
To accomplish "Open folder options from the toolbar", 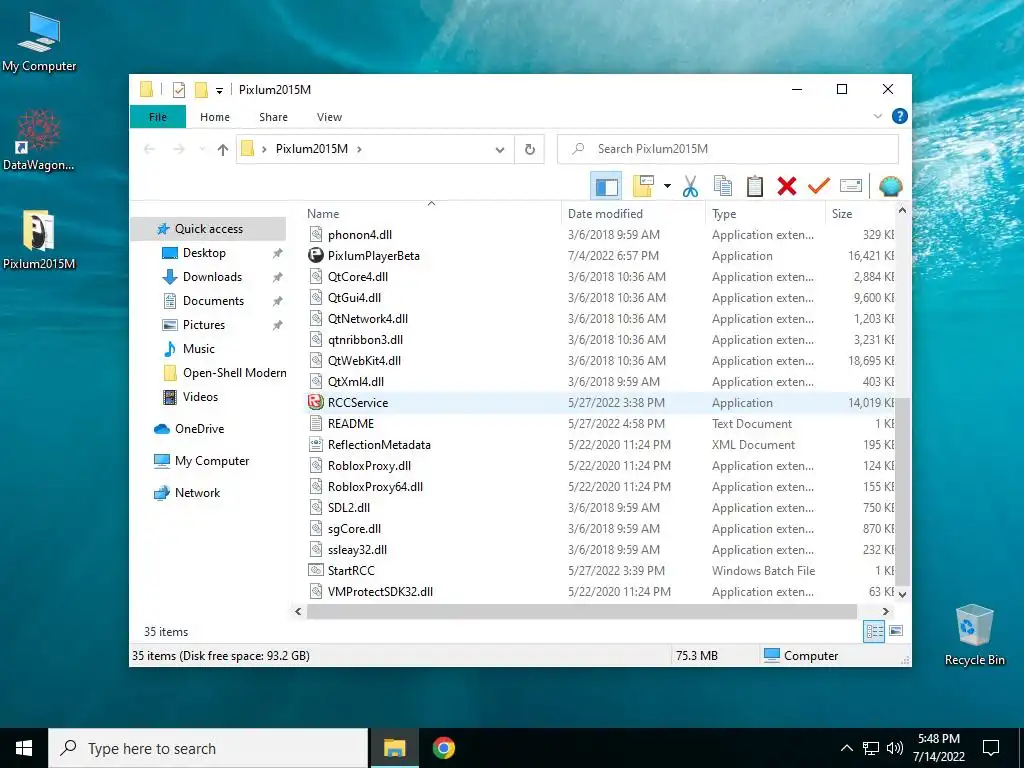I will 643,187.
